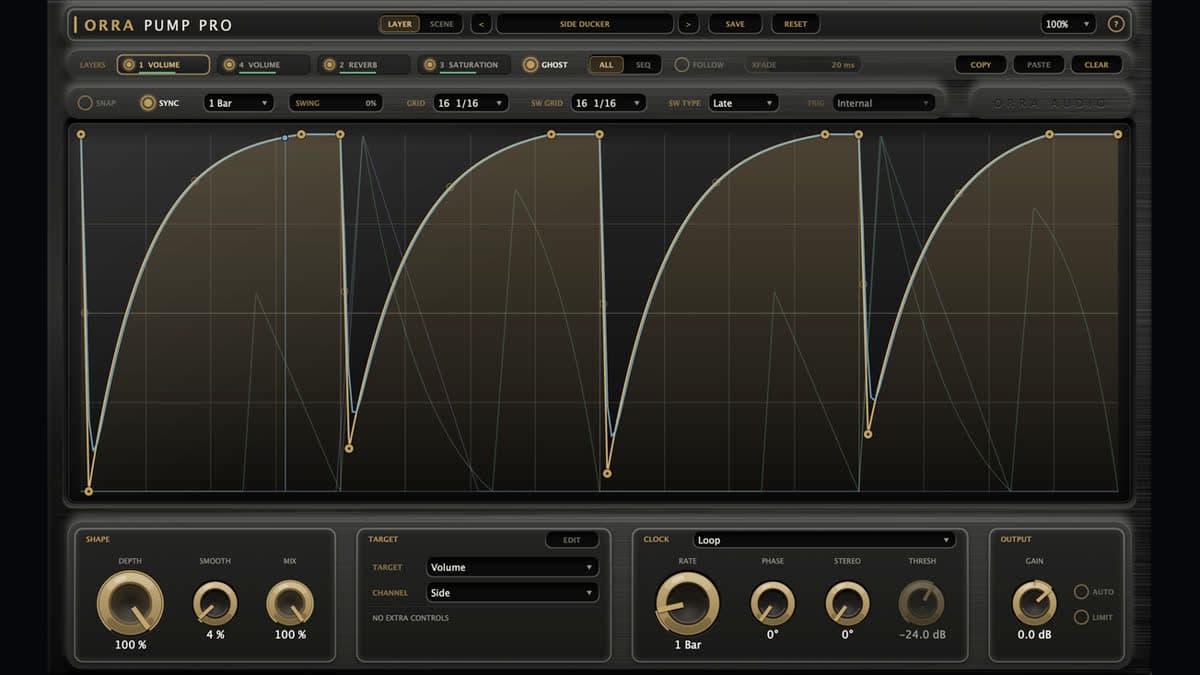The height and width of the screenshot is (675, 1200).
Task: Switch to the Layer view tab
Action: pyautogui.click(x=399, y=24)
